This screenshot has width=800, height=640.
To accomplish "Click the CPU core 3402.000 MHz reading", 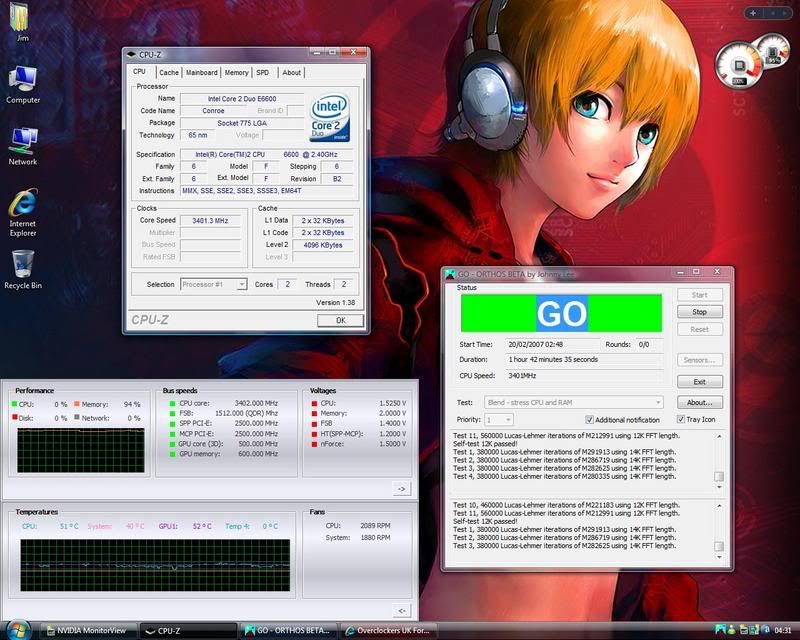I will tap(256, 403).
